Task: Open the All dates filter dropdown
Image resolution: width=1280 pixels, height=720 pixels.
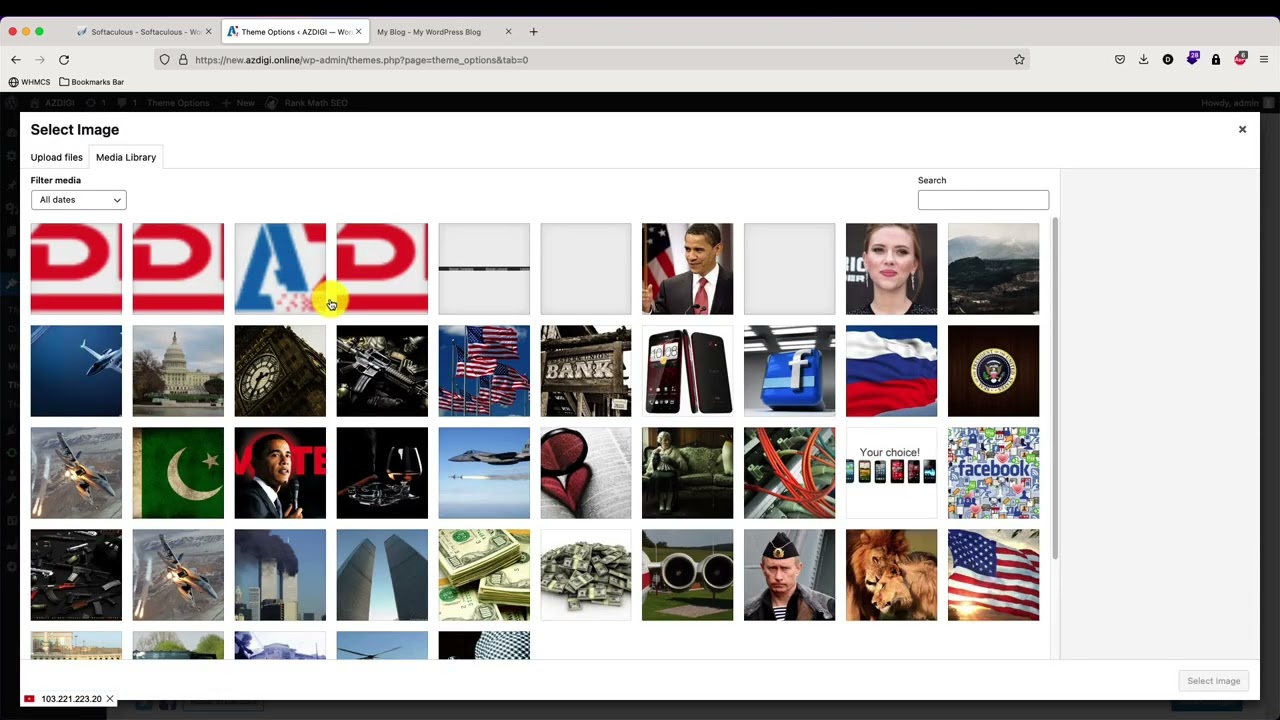Action: [78, 200]
